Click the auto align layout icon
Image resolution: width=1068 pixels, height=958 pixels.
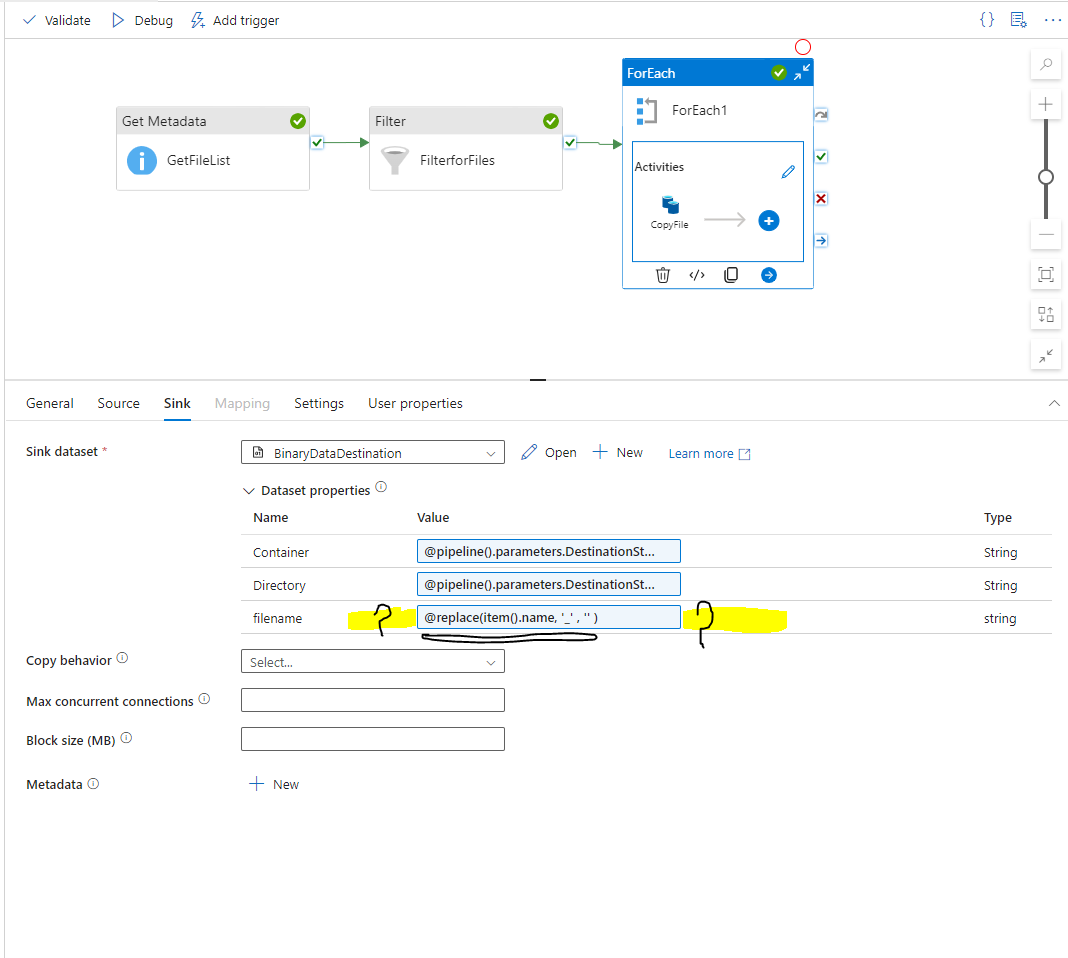[1046, 315]
